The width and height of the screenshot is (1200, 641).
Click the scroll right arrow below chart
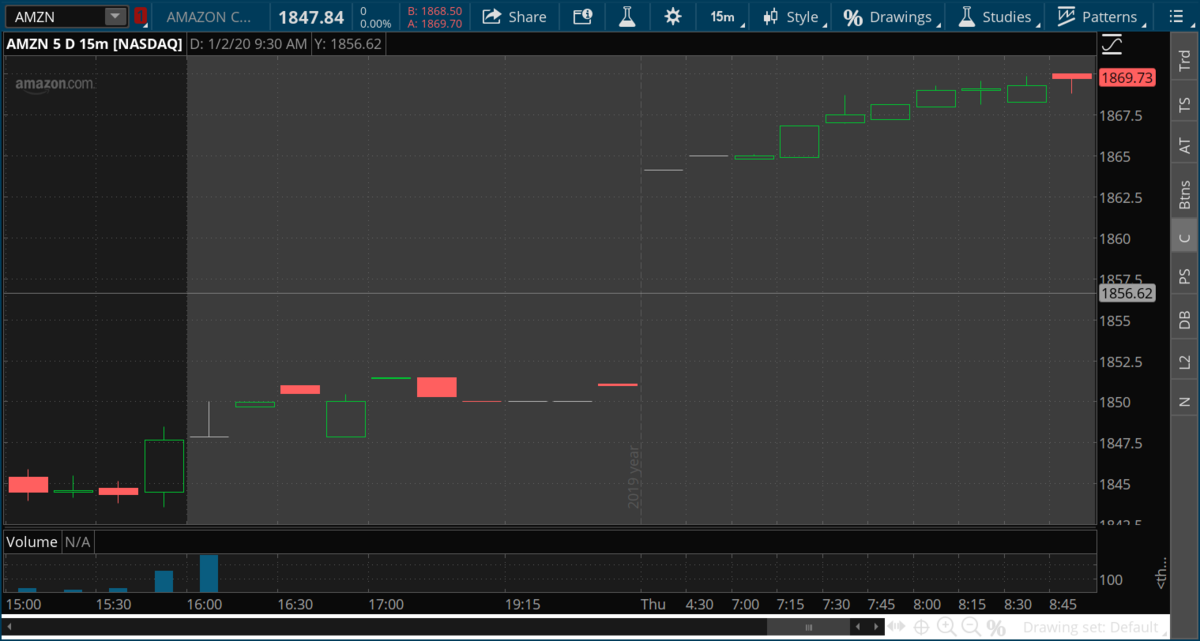click(x=876, y=627)
